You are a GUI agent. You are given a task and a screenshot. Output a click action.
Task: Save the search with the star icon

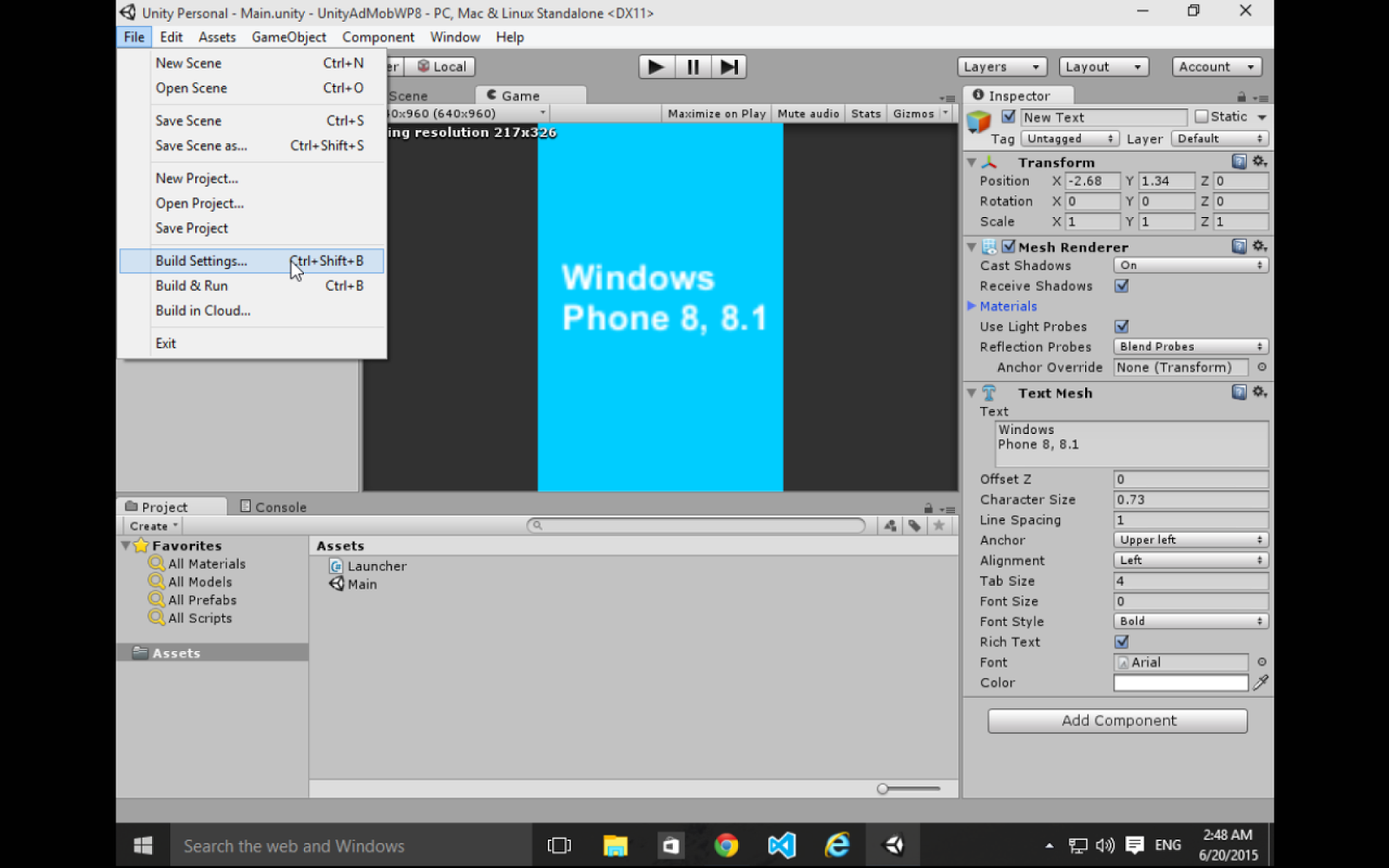point(938,525)
